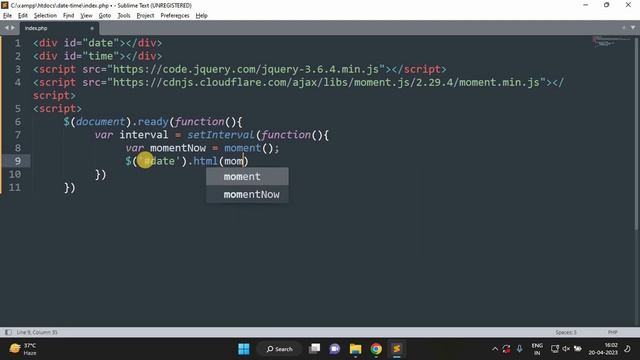
Task: Open the Windows Start menu
Action: pos(244,349)
